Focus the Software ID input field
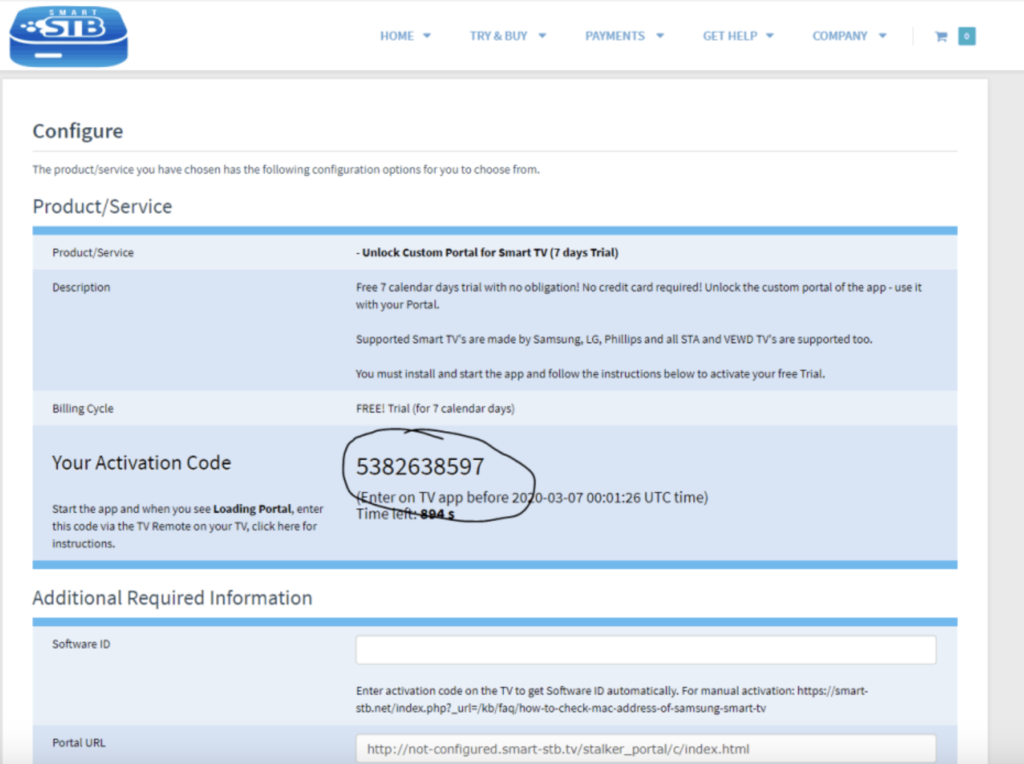1024x764 pixels. (x=645, y=650)
